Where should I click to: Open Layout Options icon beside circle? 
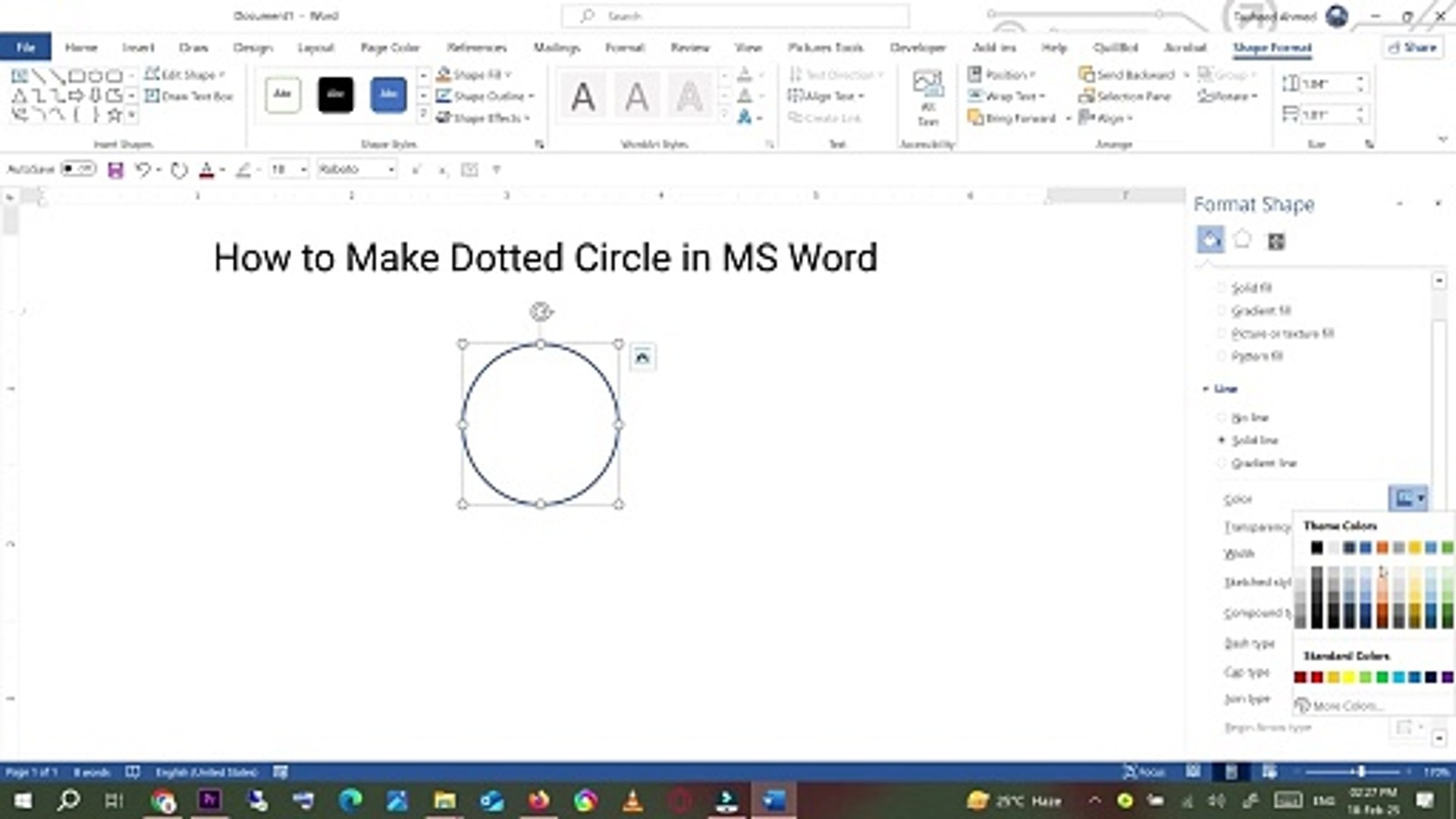click(642, 357)
